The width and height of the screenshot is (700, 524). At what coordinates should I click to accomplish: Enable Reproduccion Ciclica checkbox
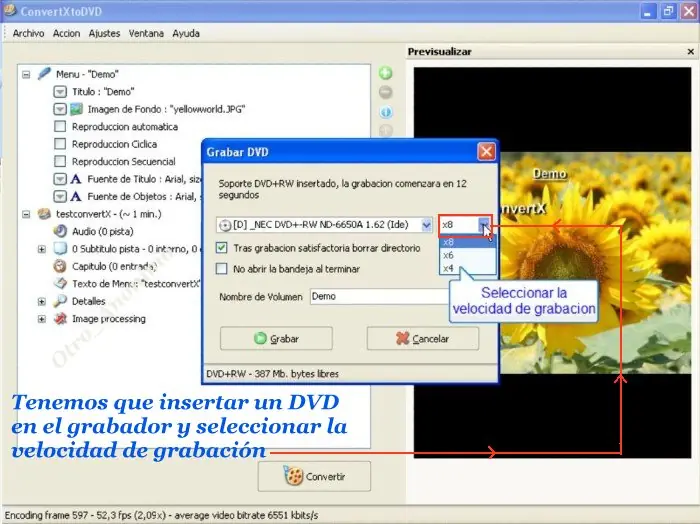click(x=60, y=144)
